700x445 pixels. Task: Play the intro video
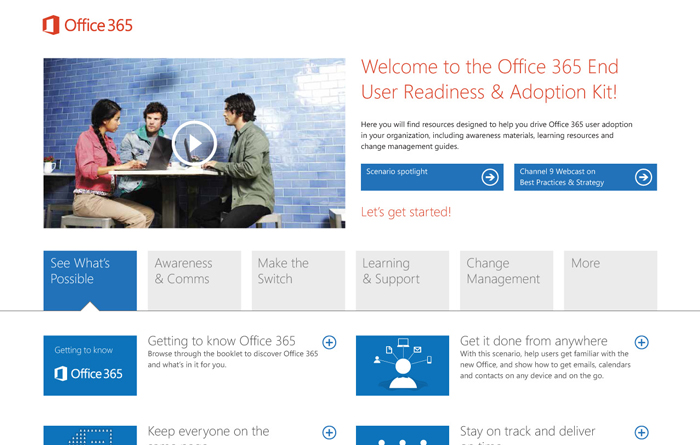pyautogui.click(x=194, y=143)
